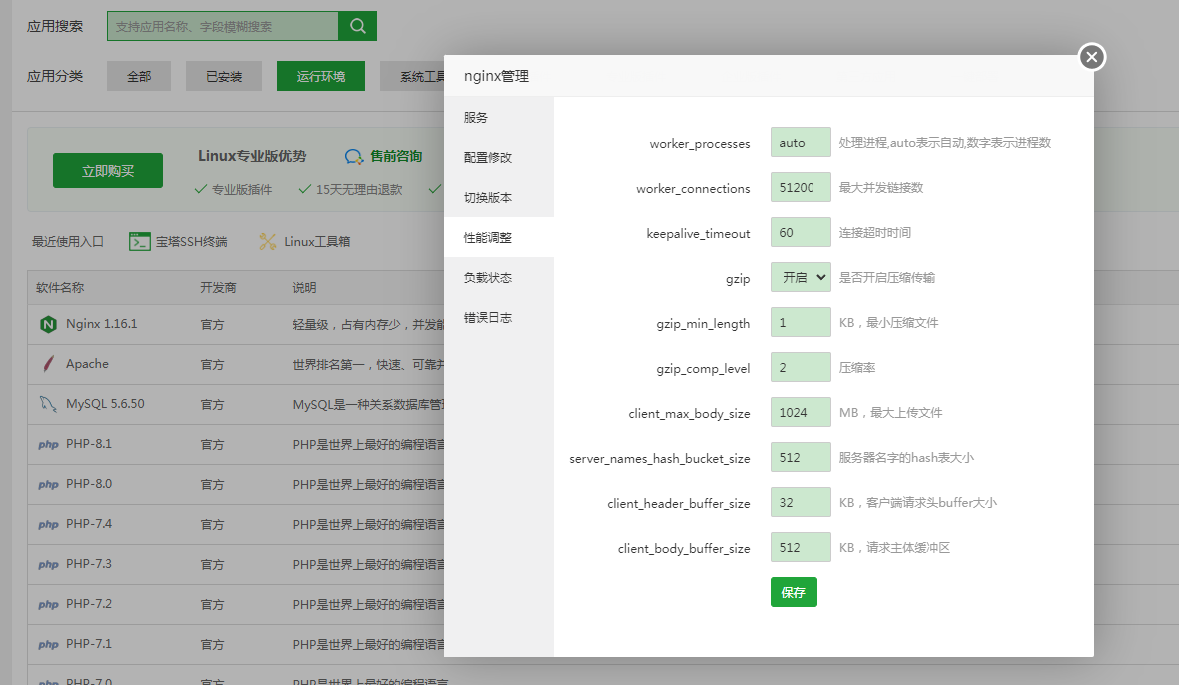This screenshot has height=685, width=1179.
Task: Edit the client_header_buffer_size field
Action: tap(800, 502)
